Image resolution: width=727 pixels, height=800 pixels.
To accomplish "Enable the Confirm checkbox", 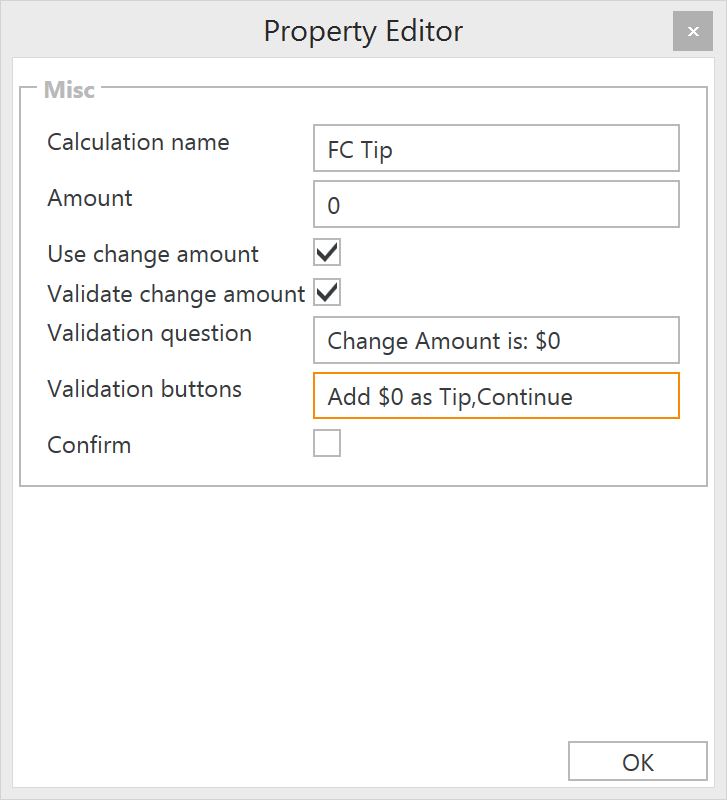I will 327,443.
